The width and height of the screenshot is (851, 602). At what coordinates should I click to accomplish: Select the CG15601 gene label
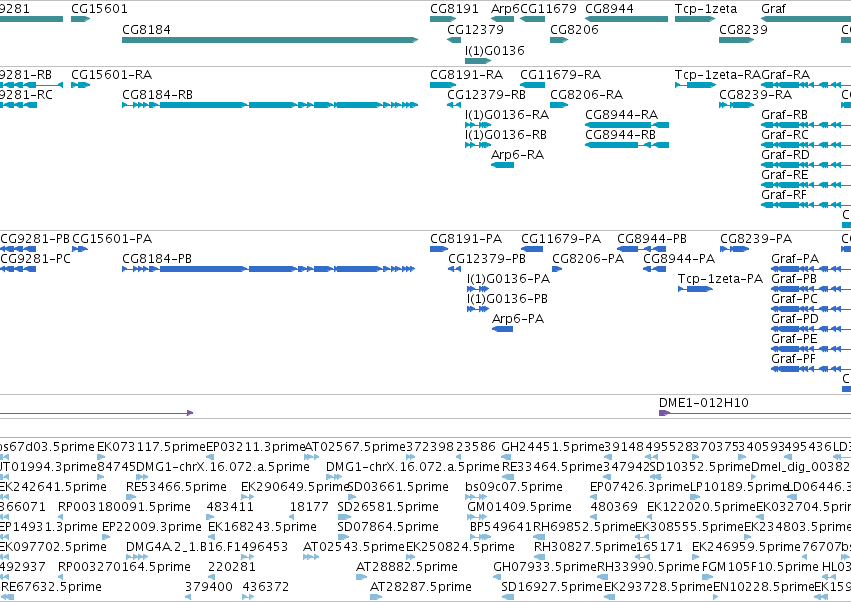99,9
